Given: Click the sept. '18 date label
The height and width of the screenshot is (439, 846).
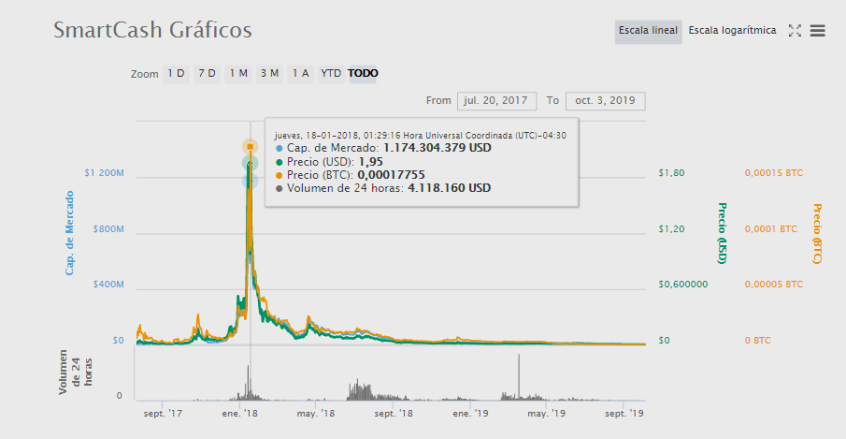Looking at the screenshot, I should coord(393,414).
